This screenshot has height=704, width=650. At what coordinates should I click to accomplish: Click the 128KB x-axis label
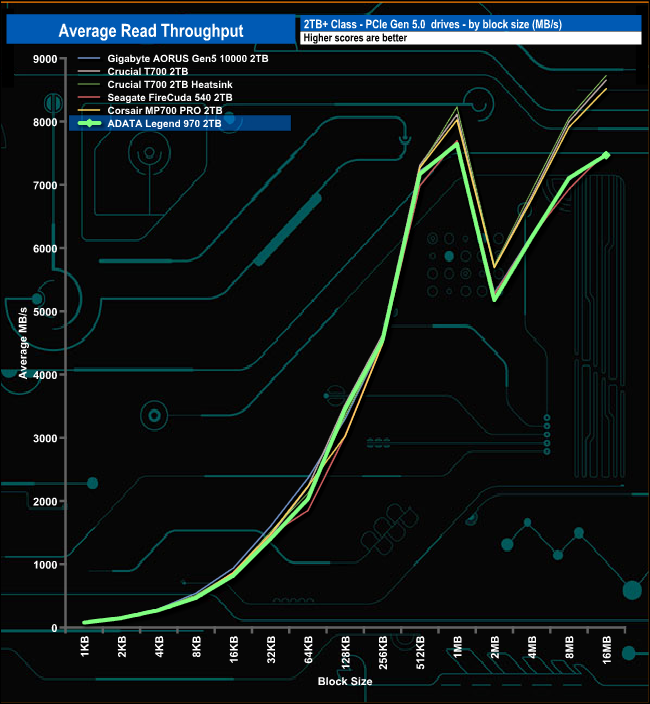[346, 652]
